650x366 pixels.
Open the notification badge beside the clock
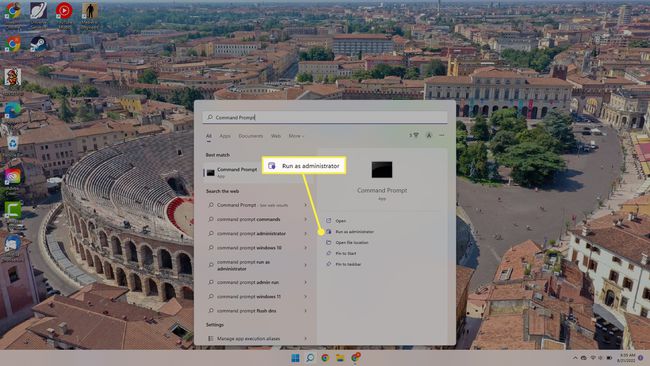click(641, 358)
